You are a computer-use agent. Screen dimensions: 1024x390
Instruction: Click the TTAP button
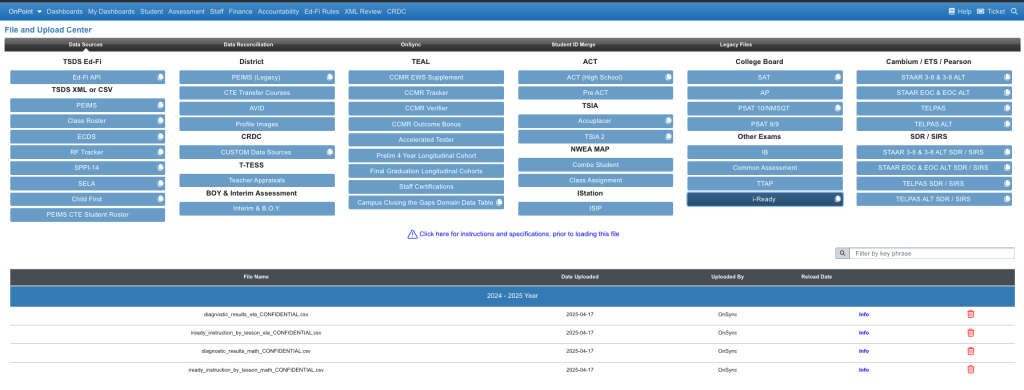(765, 184)
